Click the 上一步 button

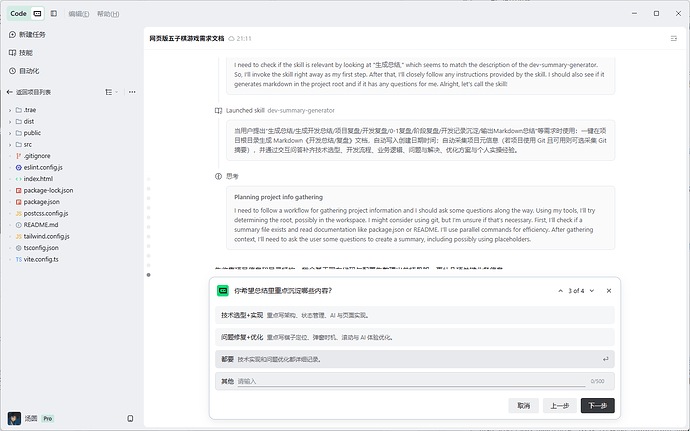(560, 405)
